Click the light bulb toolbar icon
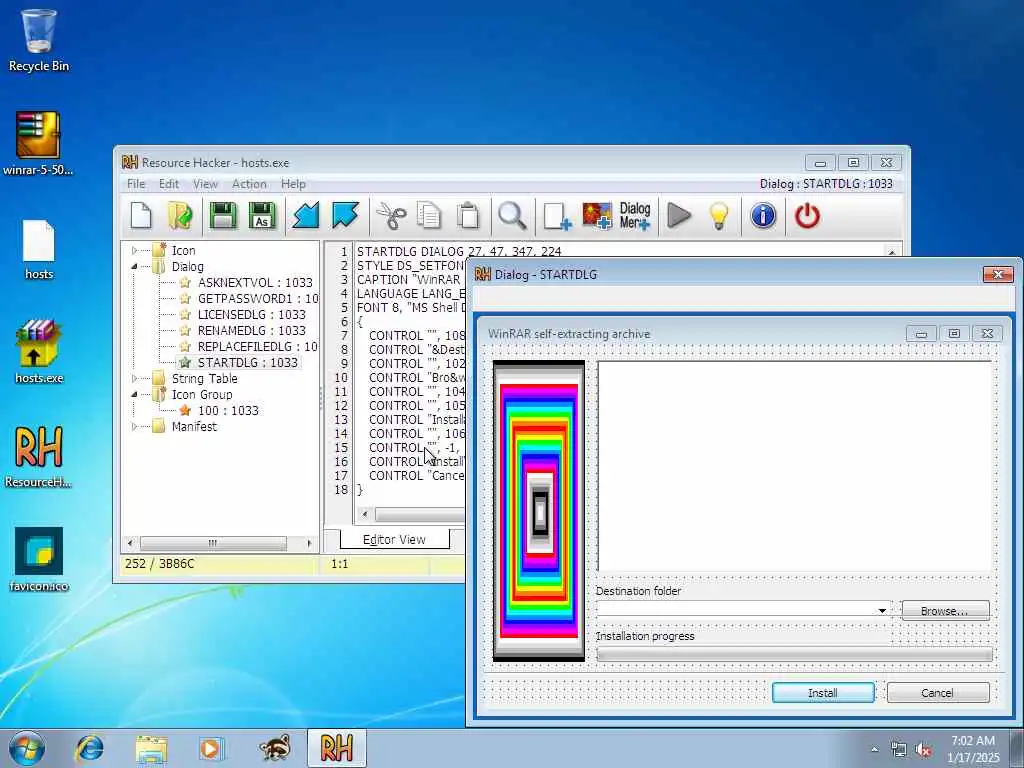Image resolution: width=1024 pixels, height=768 pixels. point(719,216)
